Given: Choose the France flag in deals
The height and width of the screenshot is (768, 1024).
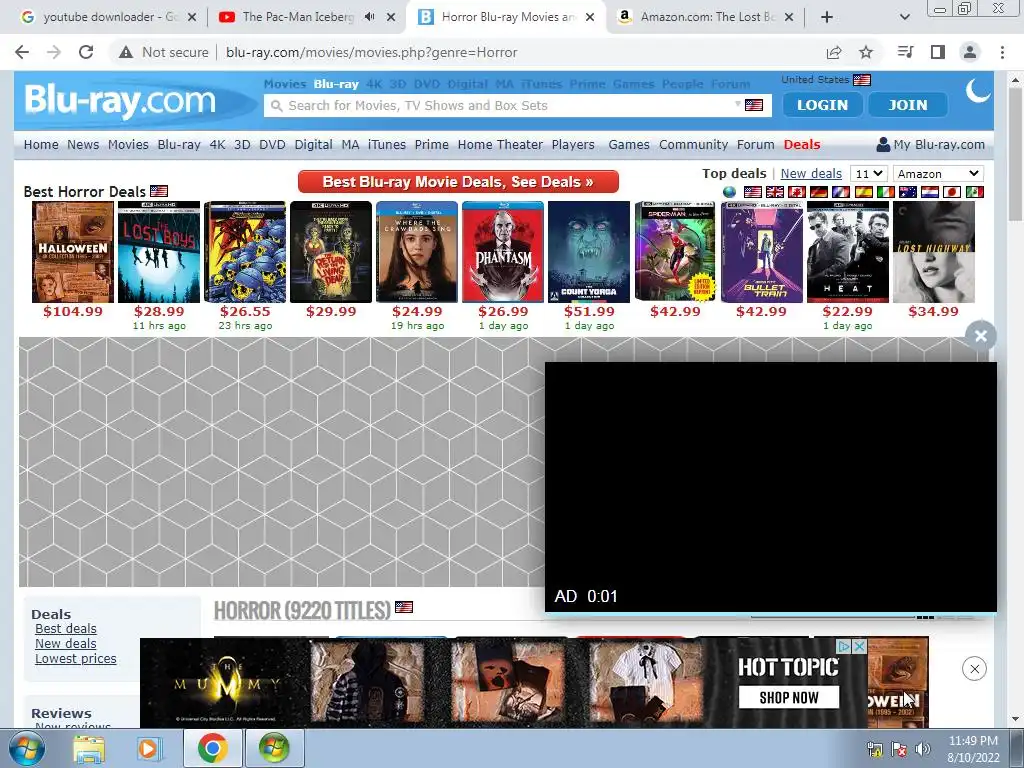Looking at the screenshot, I should pos(841,192).
